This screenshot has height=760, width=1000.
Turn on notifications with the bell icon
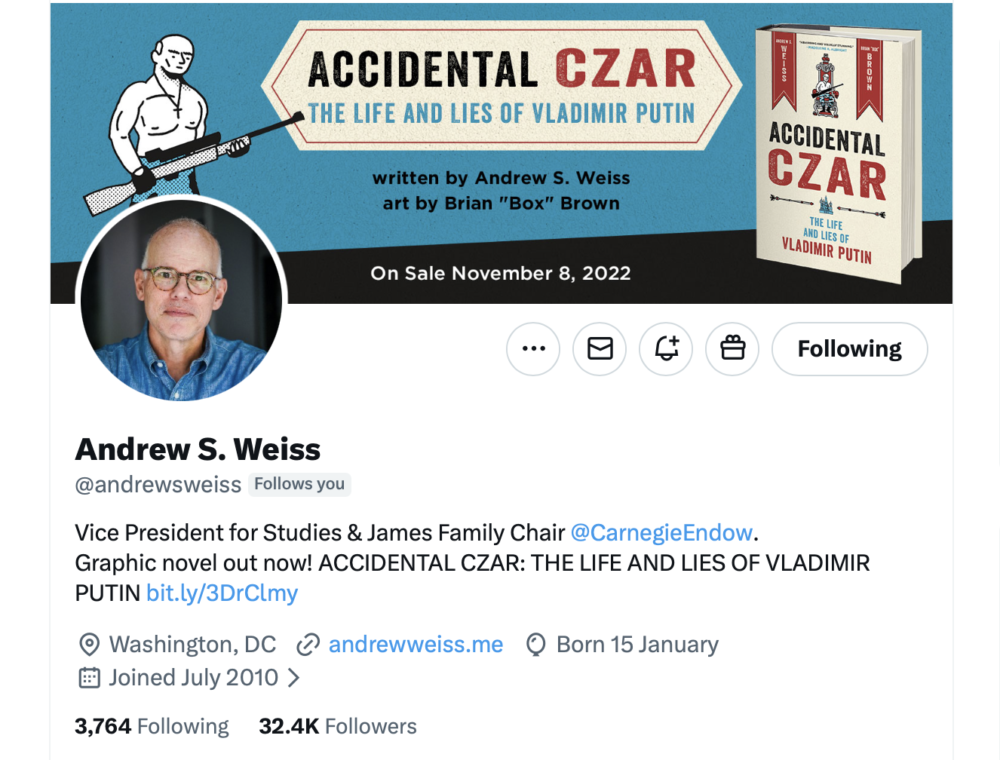pyautogui.click(x=666, y=349)
